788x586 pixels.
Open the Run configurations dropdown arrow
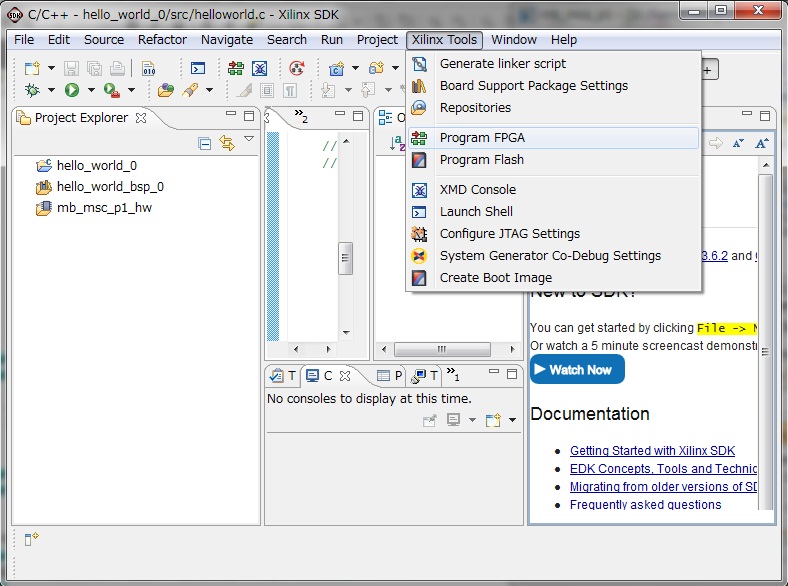[x=91, y=90]
